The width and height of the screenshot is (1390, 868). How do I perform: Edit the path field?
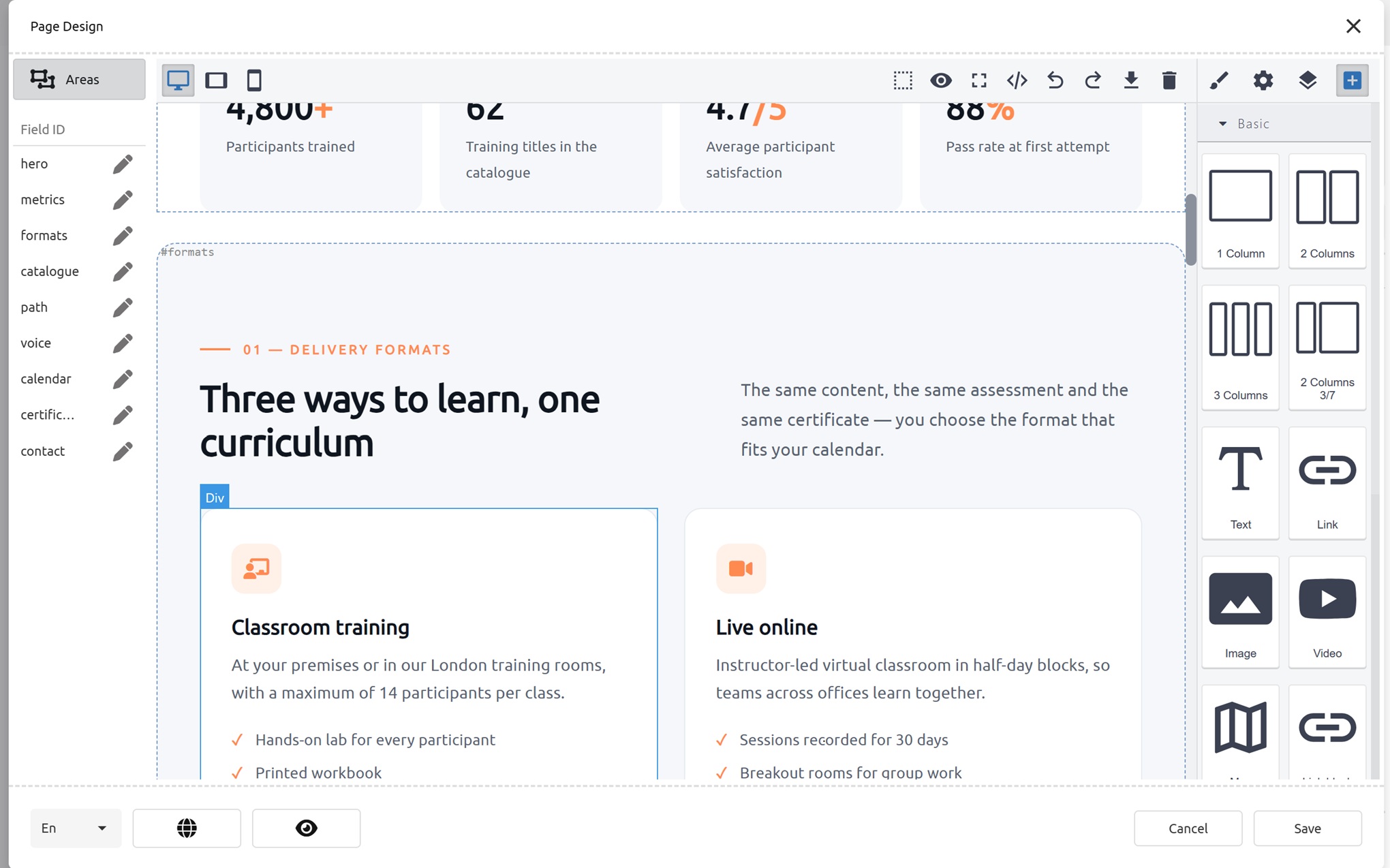point(123,307)
